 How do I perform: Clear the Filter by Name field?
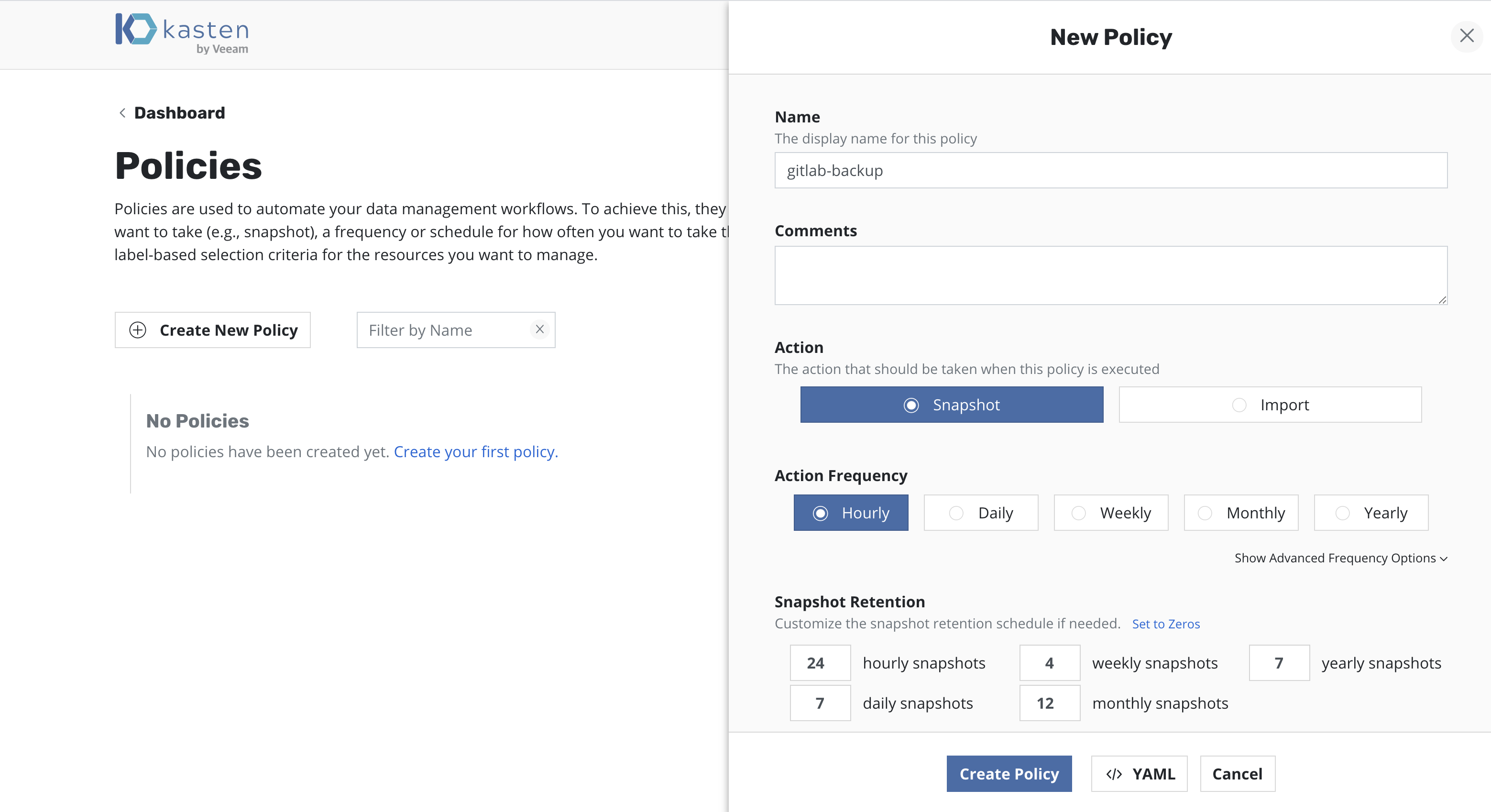tap(539, 329)
